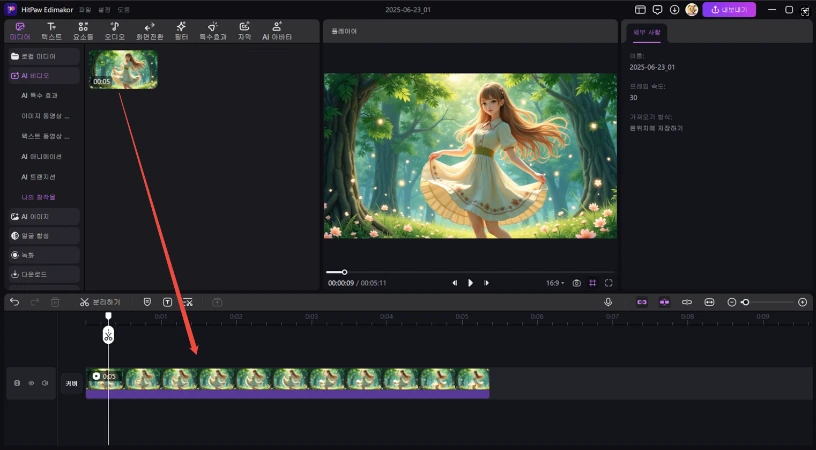Viewport: 816px width, 450px height.
Task: Toggle the chain link icon in timeline toolbar
Action: 687,302
